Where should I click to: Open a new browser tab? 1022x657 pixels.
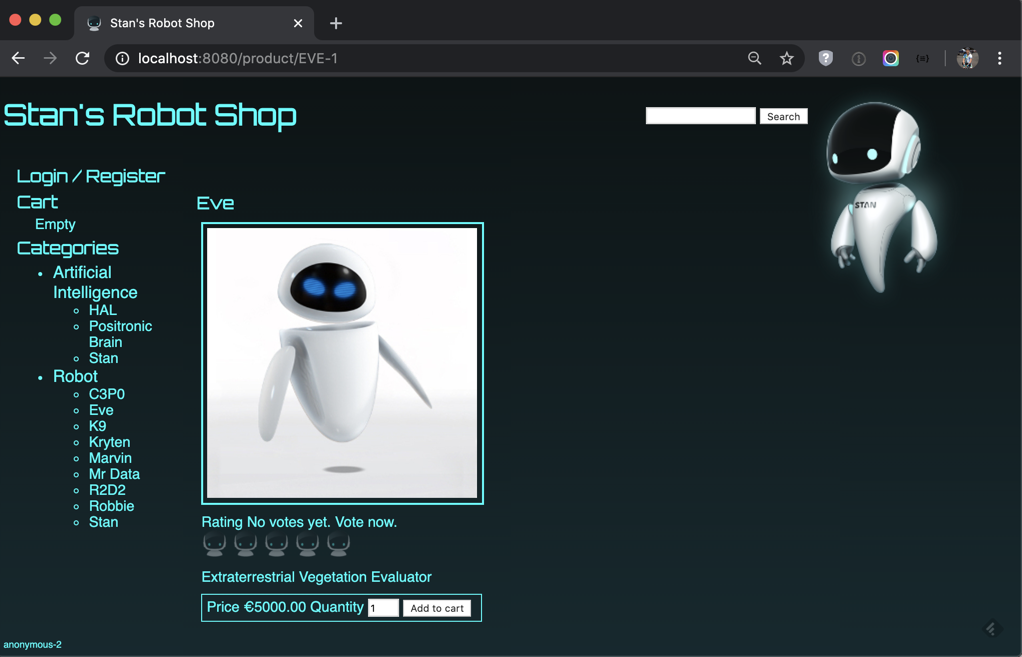click(336, 23)
